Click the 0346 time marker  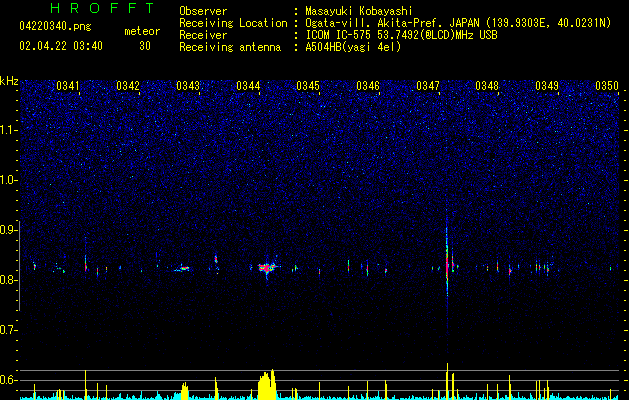(x=368, y=86)
